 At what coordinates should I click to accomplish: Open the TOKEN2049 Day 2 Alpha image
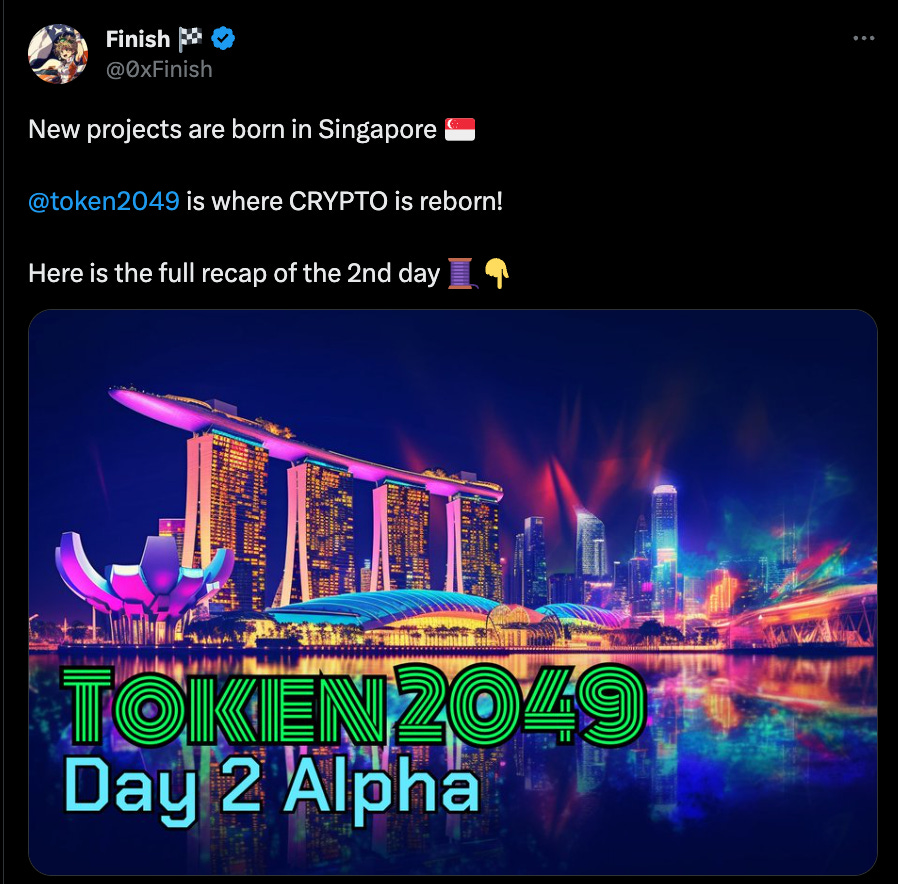[453, 592]
